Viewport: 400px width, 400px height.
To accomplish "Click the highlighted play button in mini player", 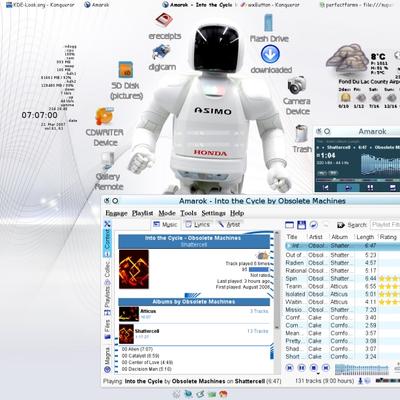I will pos(348,188).
